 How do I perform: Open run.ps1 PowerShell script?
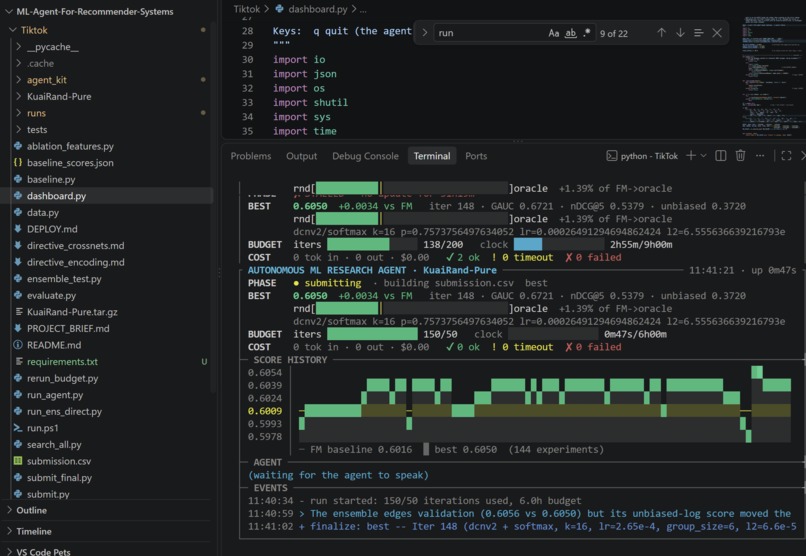coord(42,428)
